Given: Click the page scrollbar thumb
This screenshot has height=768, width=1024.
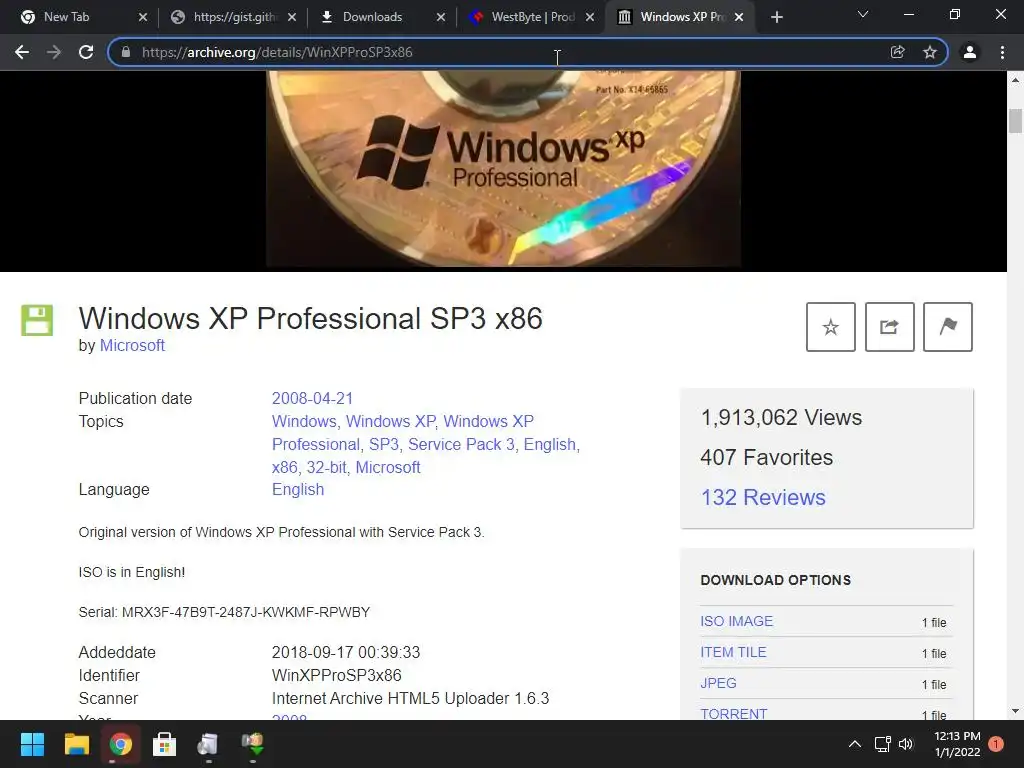Looking at the screenshot, I should click(1015, 121).
